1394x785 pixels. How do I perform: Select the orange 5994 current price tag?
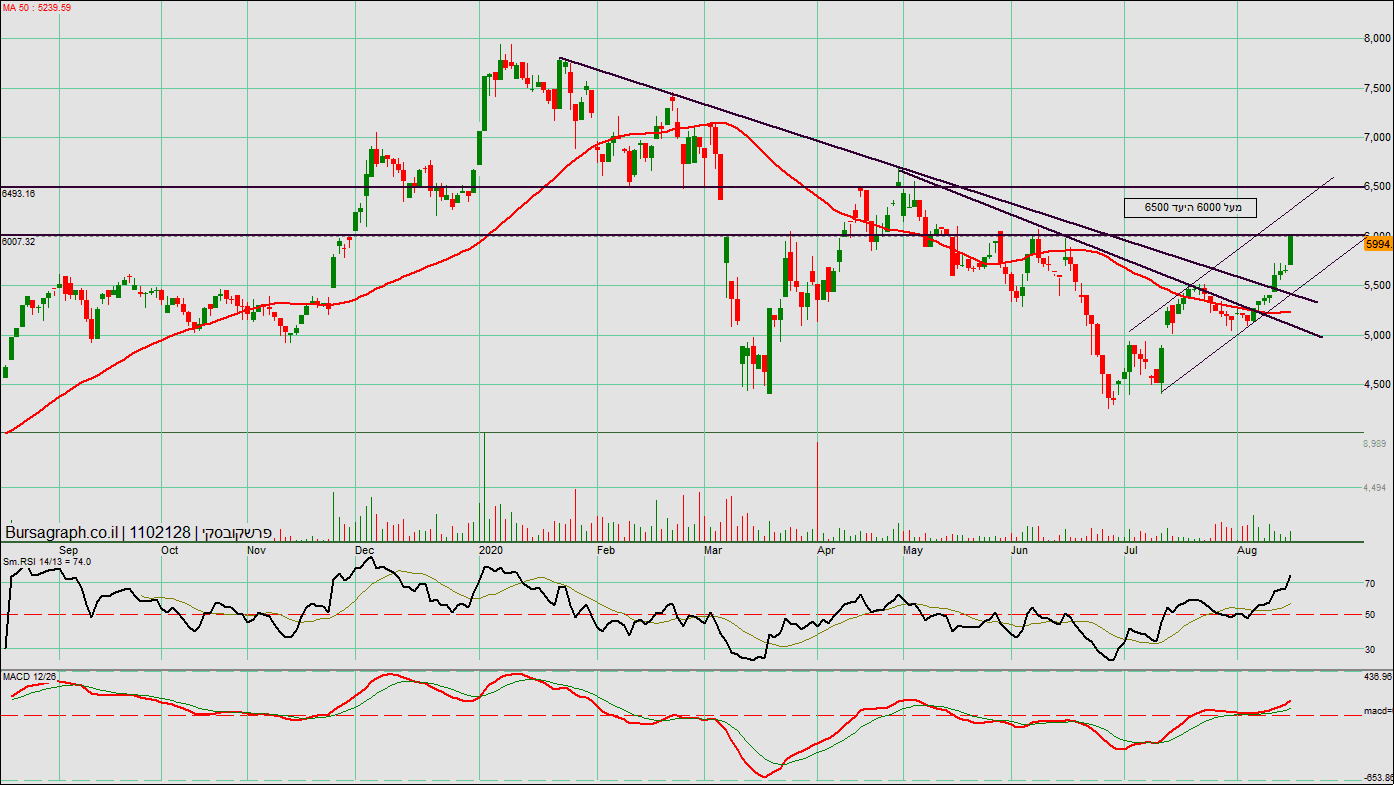pyautogui.click(x=1377, y=244)
